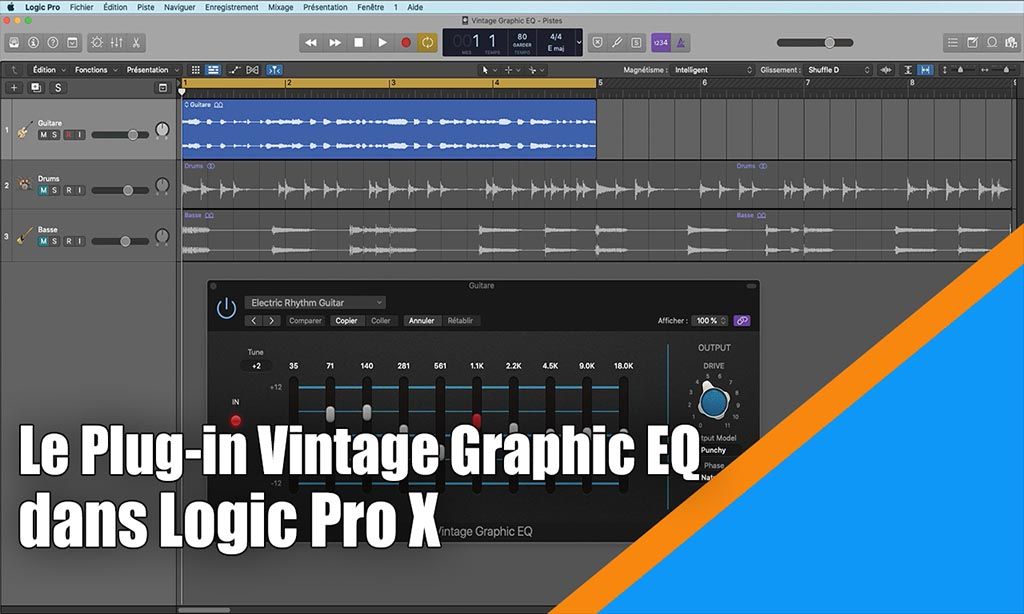Open the Enregistrement menu

click(x=232, y=7)
